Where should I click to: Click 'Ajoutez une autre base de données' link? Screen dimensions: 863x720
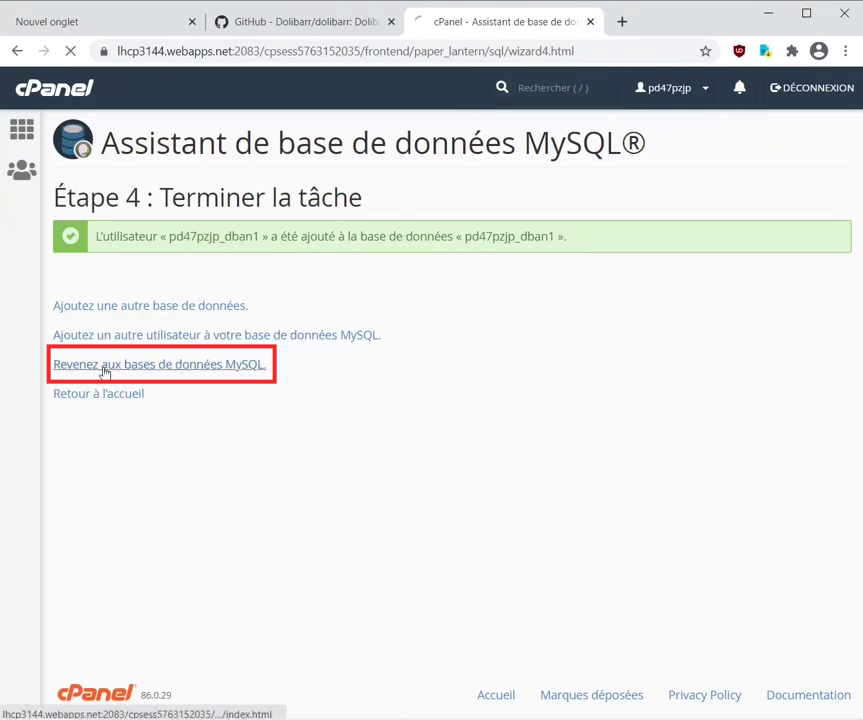click(x=150, y=306)
